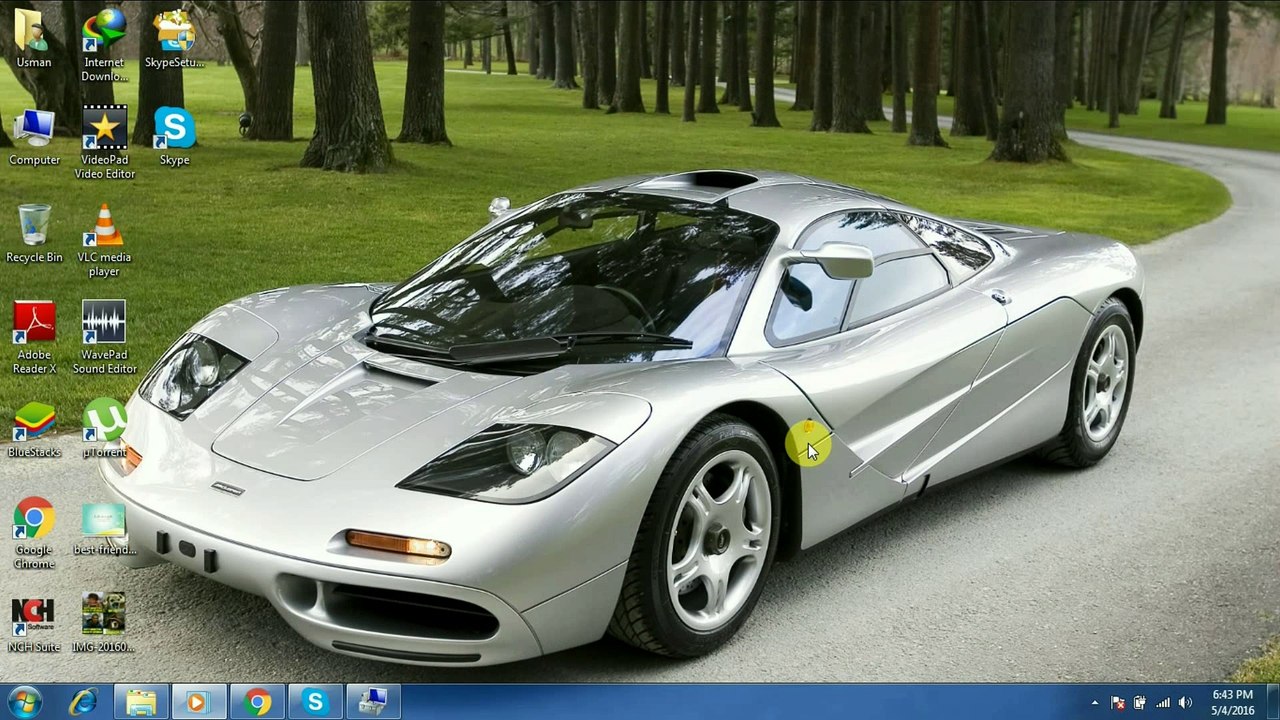Select the Recycle Bin icon
This screenshot has height=720, width=1280.
tap(34, 228)
